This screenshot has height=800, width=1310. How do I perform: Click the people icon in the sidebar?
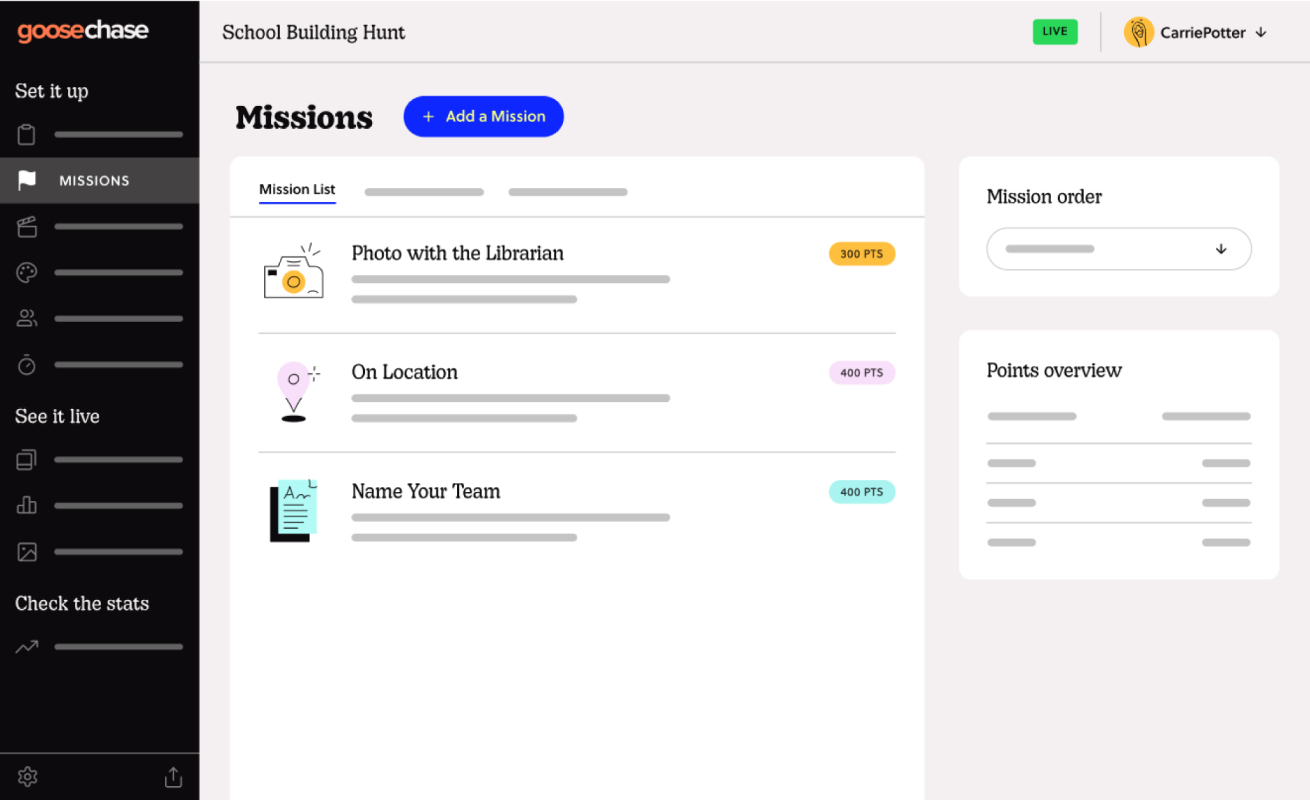click(27, 319)
